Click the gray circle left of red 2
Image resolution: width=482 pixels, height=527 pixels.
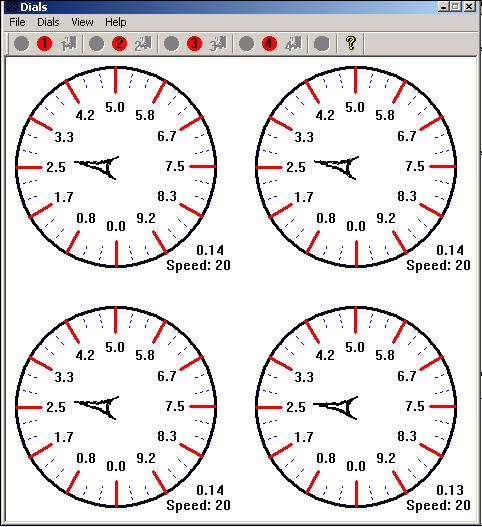pyautogui.click(x=96, y=44)
